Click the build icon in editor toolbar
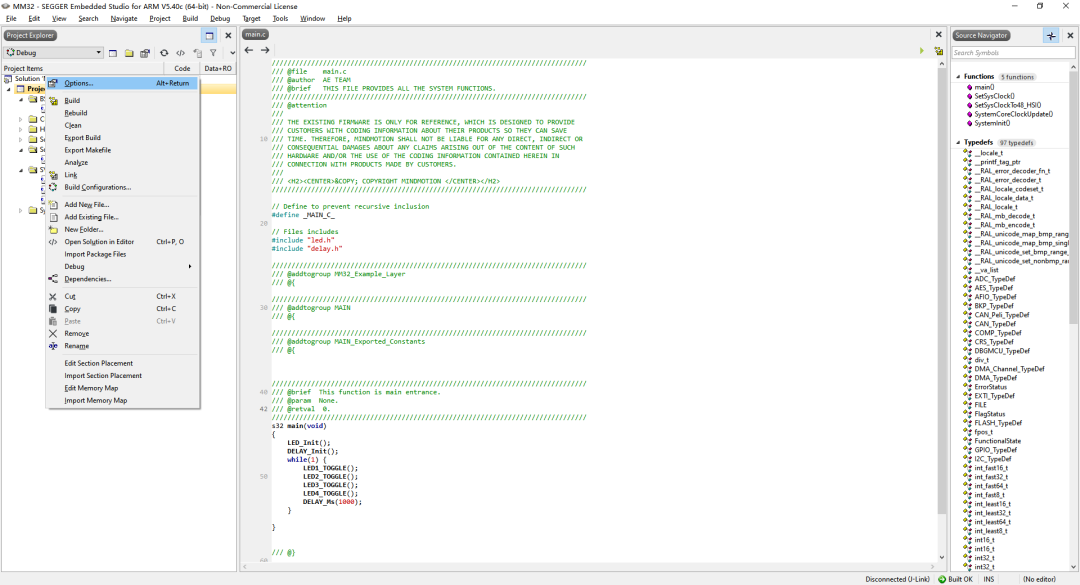 [938, 51]
